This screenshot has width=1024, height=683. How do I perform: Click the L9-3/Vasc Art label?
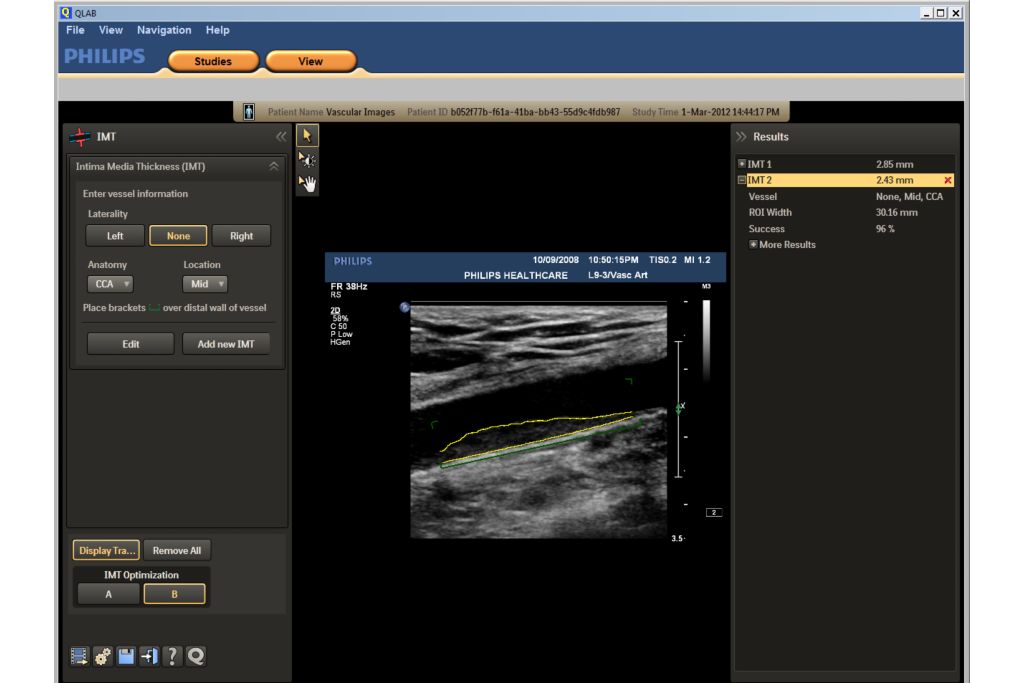pyautogui.click(x=618, y=275)
